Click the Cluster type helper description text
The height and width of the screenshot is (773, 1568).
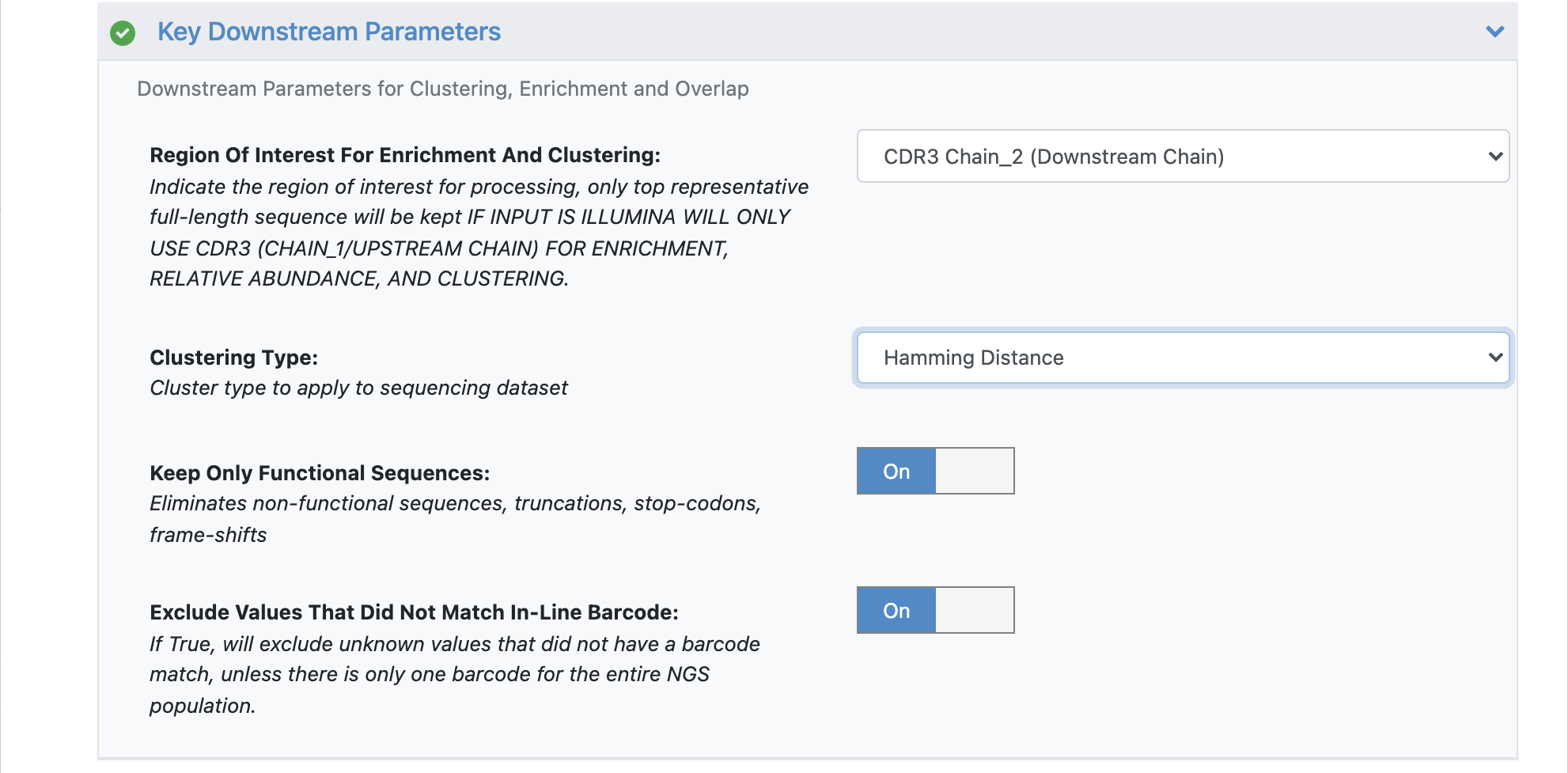point(358,388)
